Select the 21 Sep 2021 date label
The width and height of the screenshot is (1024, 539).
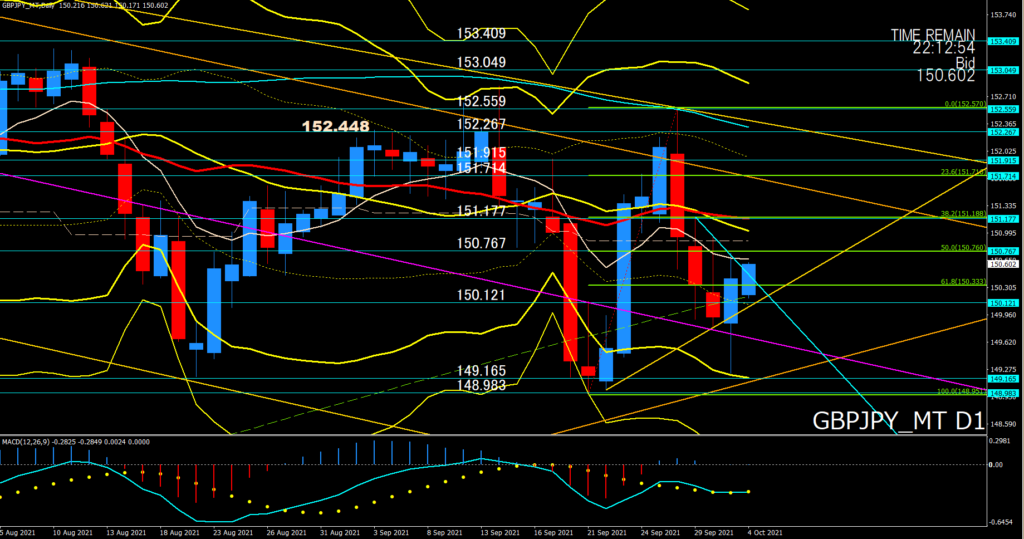point(608,532)
